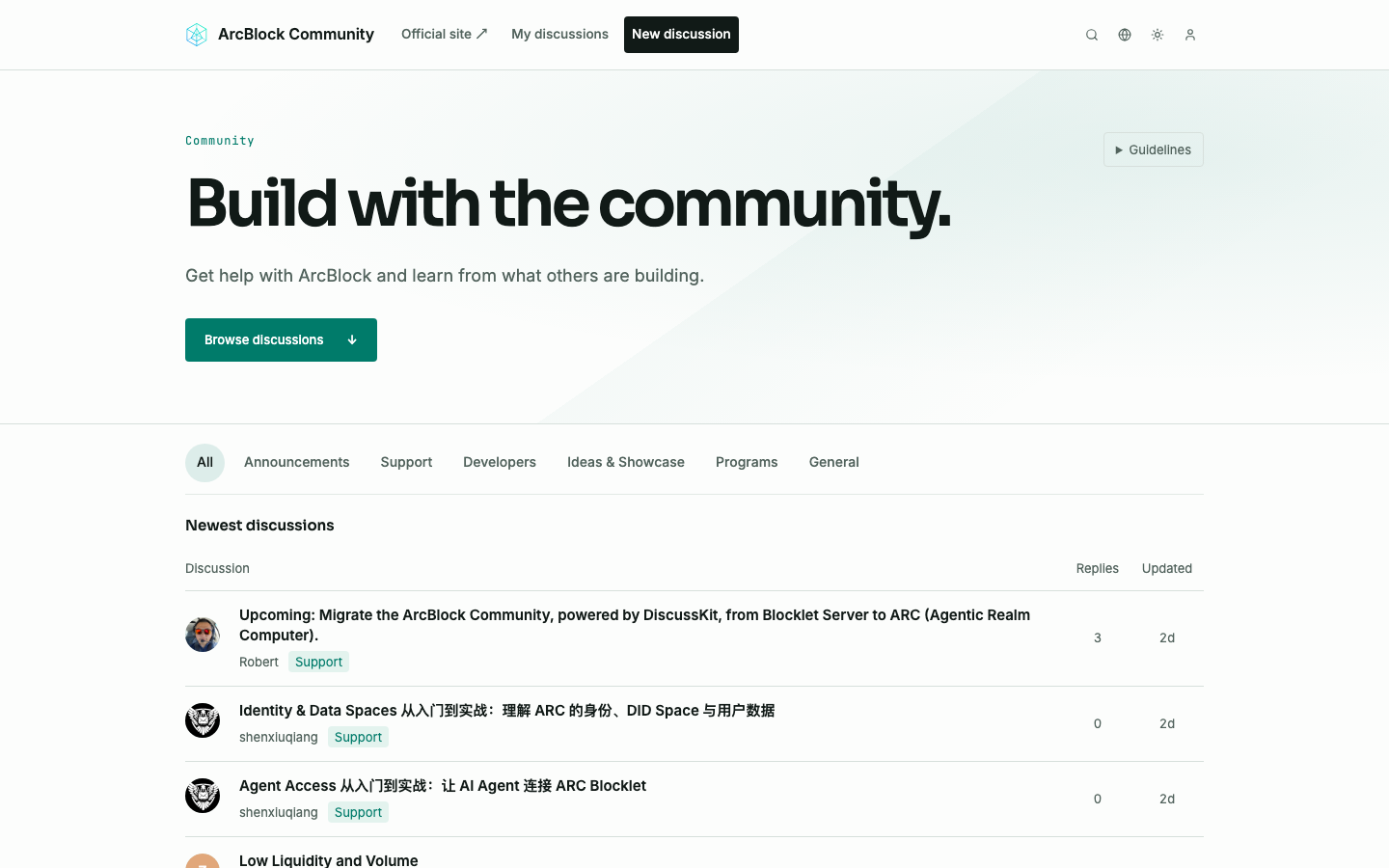Click Support tag under Identity & Data Spaces
This screenshot has width=1389, height=868.
click(x=358, y=737)
